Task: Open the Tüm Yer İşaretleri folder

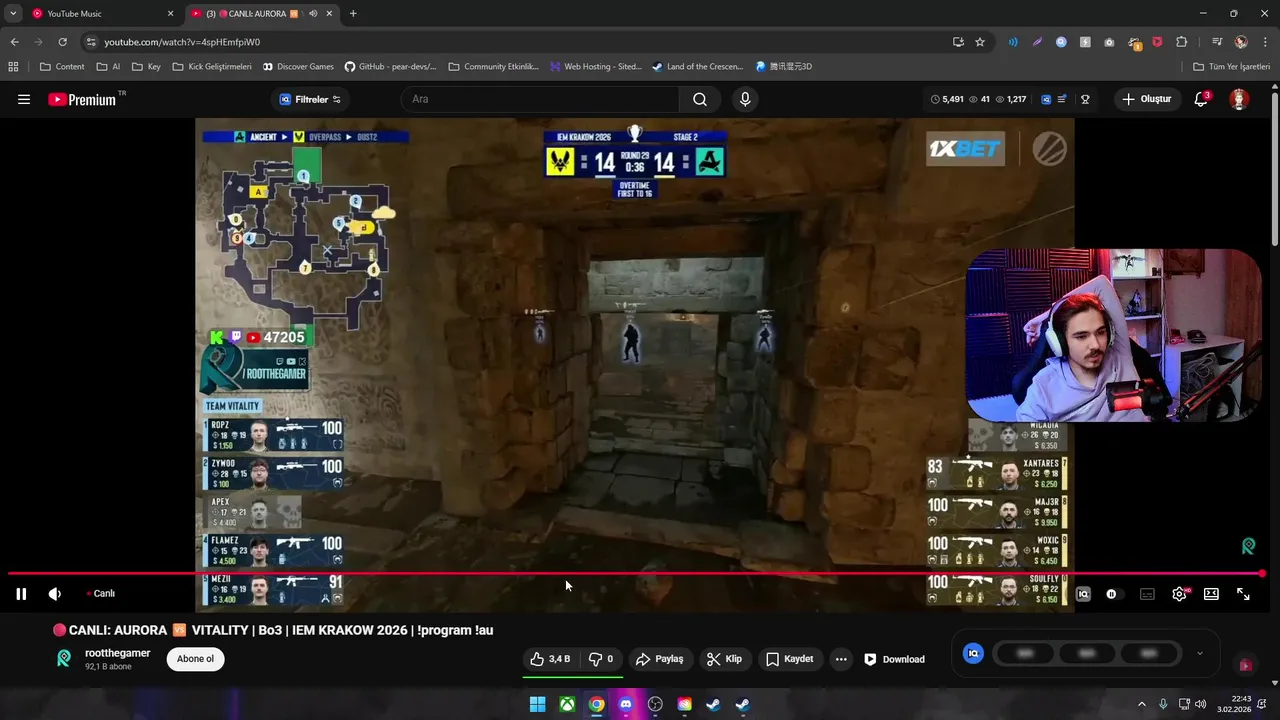Action: click(x=1232, y=67)
